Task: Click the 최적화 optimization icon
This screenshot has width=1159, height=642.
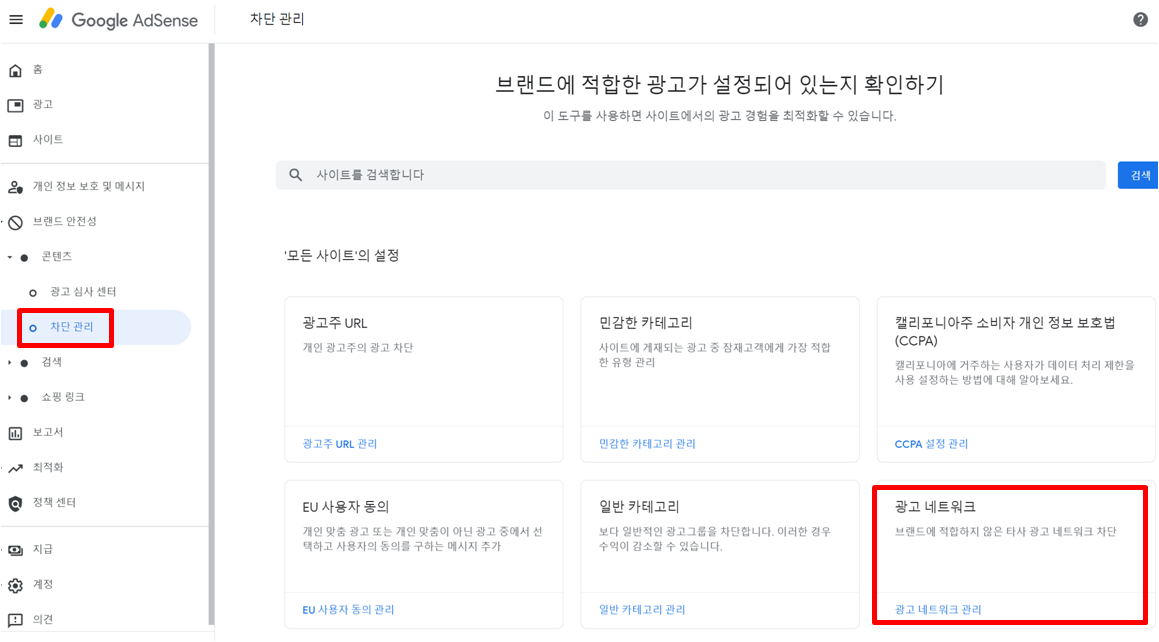Action: (14, 467)
